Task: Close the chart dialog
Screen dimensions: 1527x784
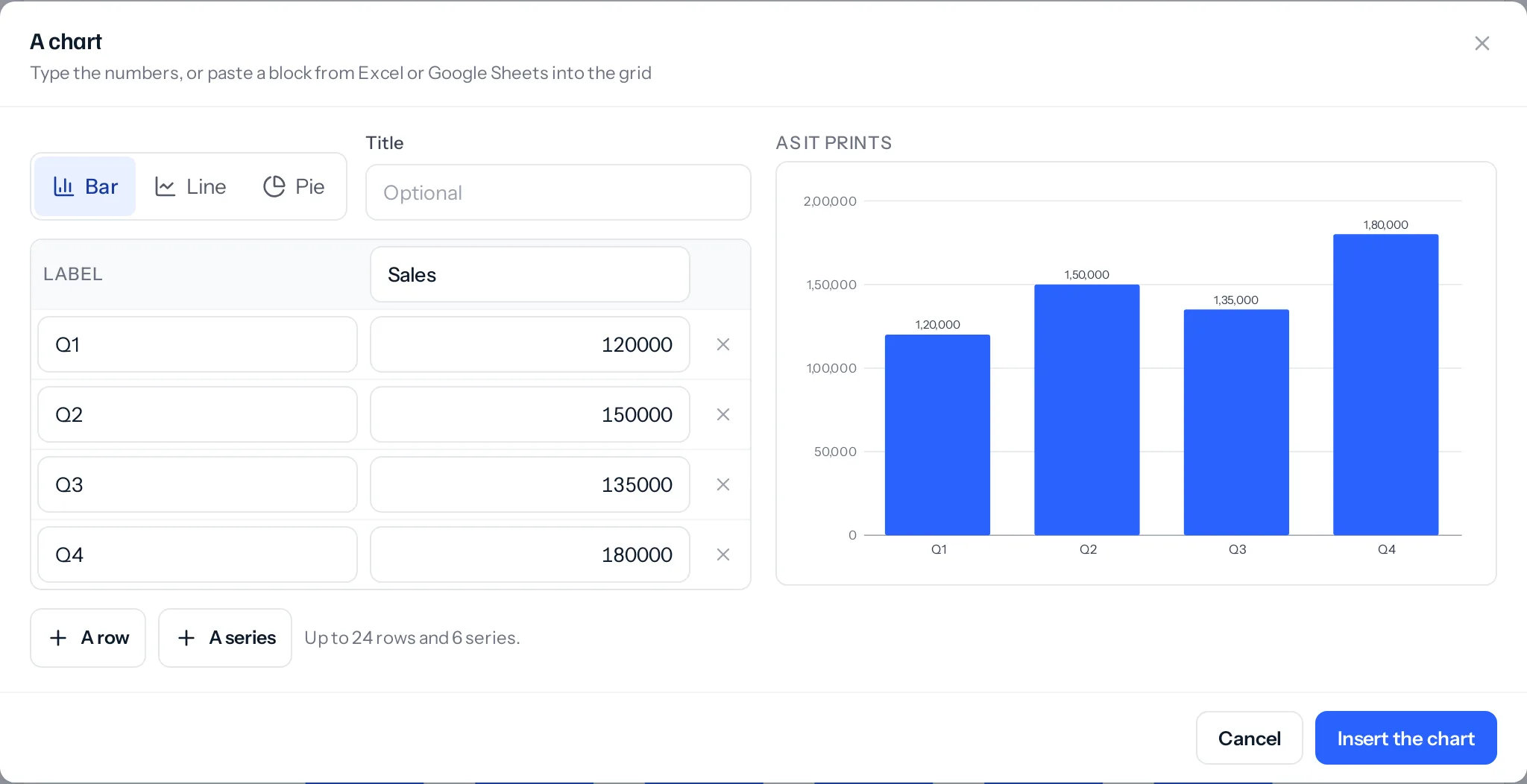Action: [x=1482, y=43]
